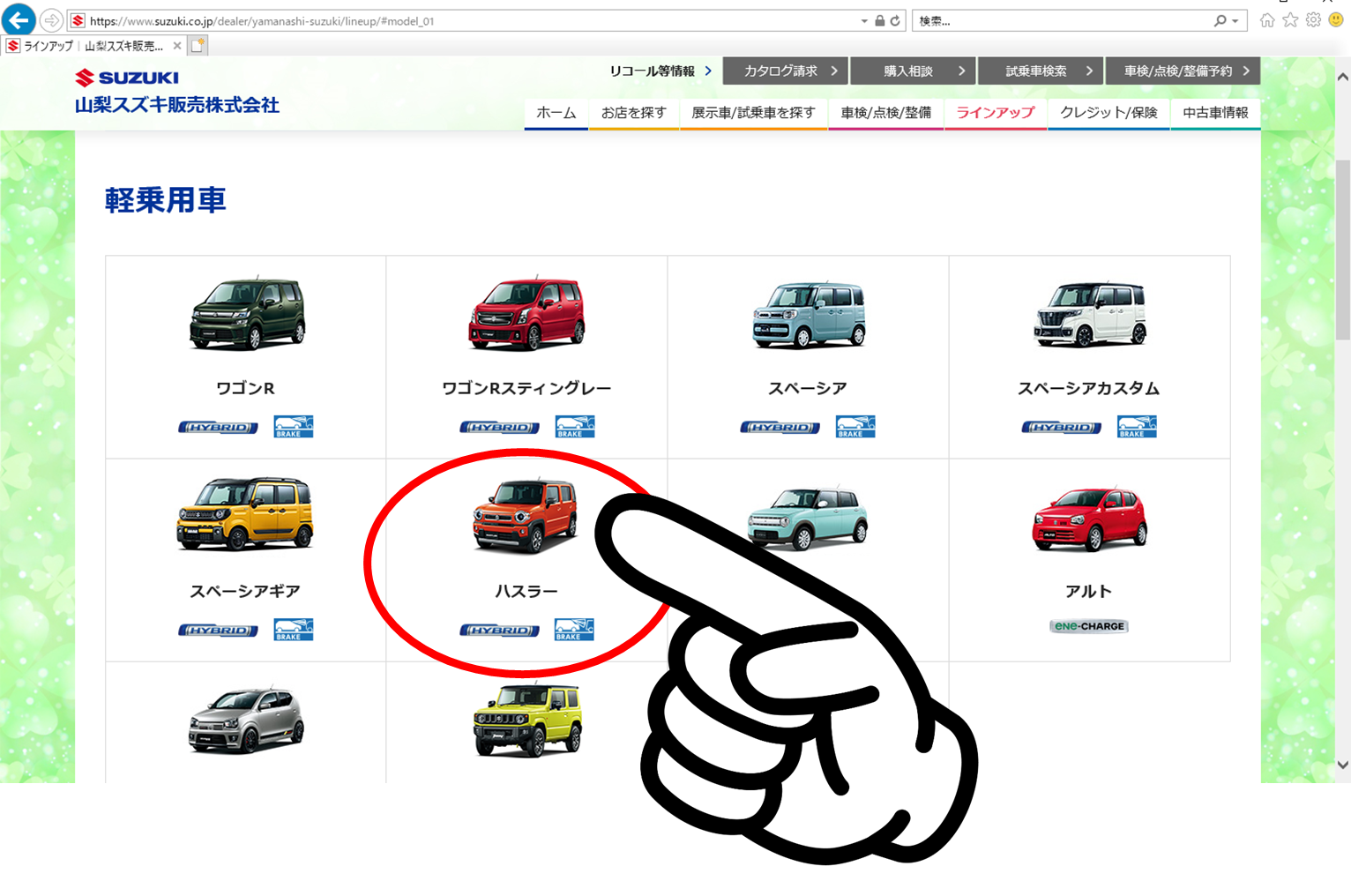Image resolution: width=1351 pixels, height=896 pixels.
Task: Click the 購入相談 button
Action: coord(913,71)
